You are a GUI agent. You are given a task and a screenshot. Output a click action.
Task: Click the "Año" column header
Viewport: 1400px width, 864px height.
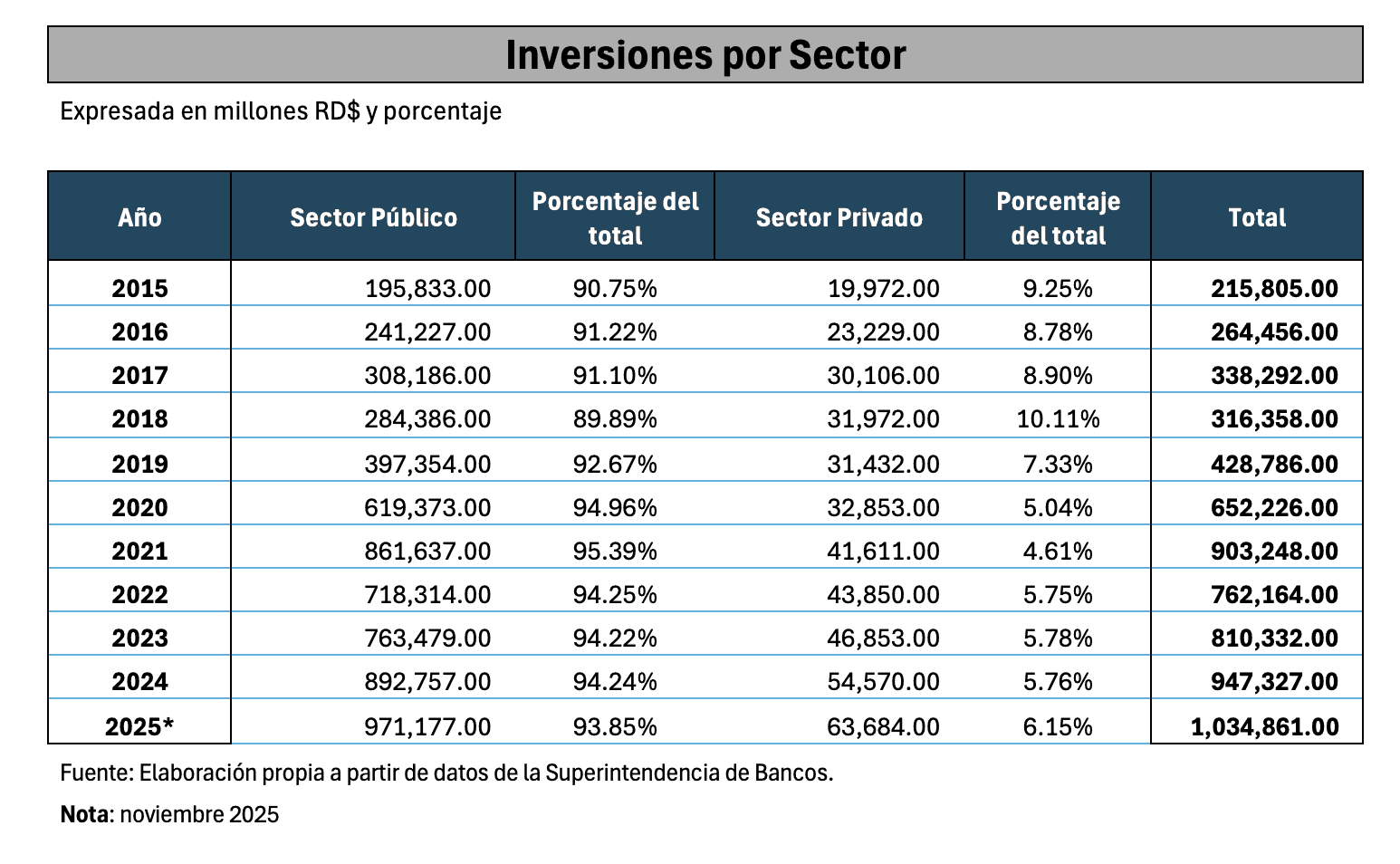pos(139,217)
